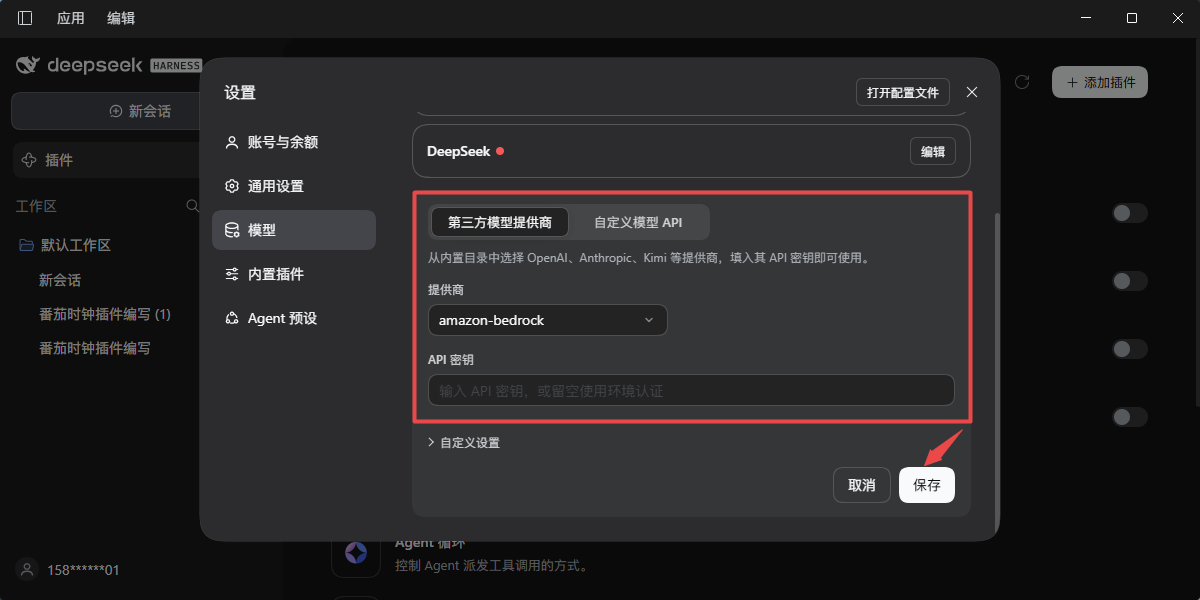Toggle the sidebar panel icon in the title bar
1200x600 pixels.
[x=25, y=18]
